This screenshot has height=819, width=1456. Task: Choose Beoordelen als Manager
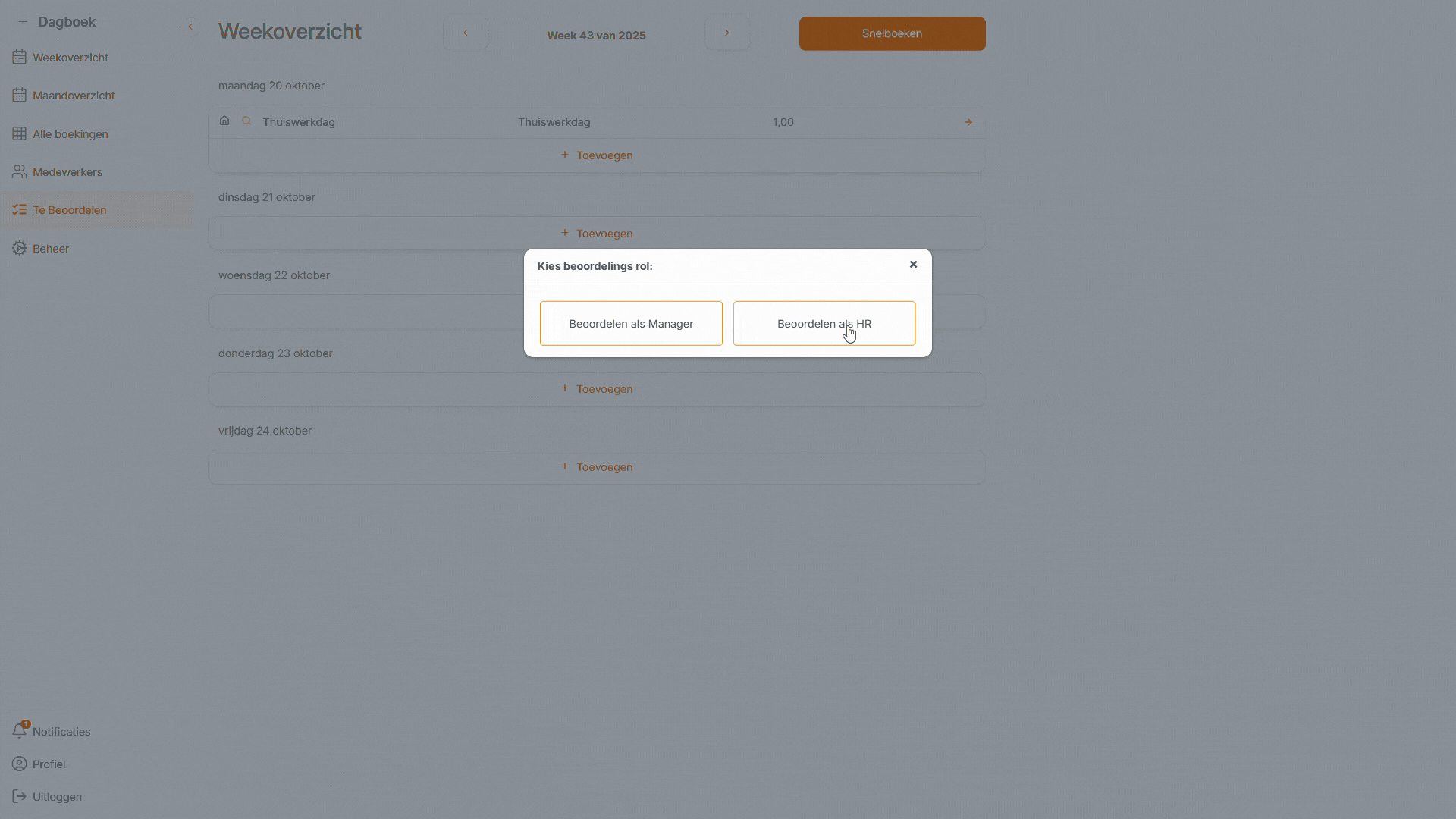[631, 324]
